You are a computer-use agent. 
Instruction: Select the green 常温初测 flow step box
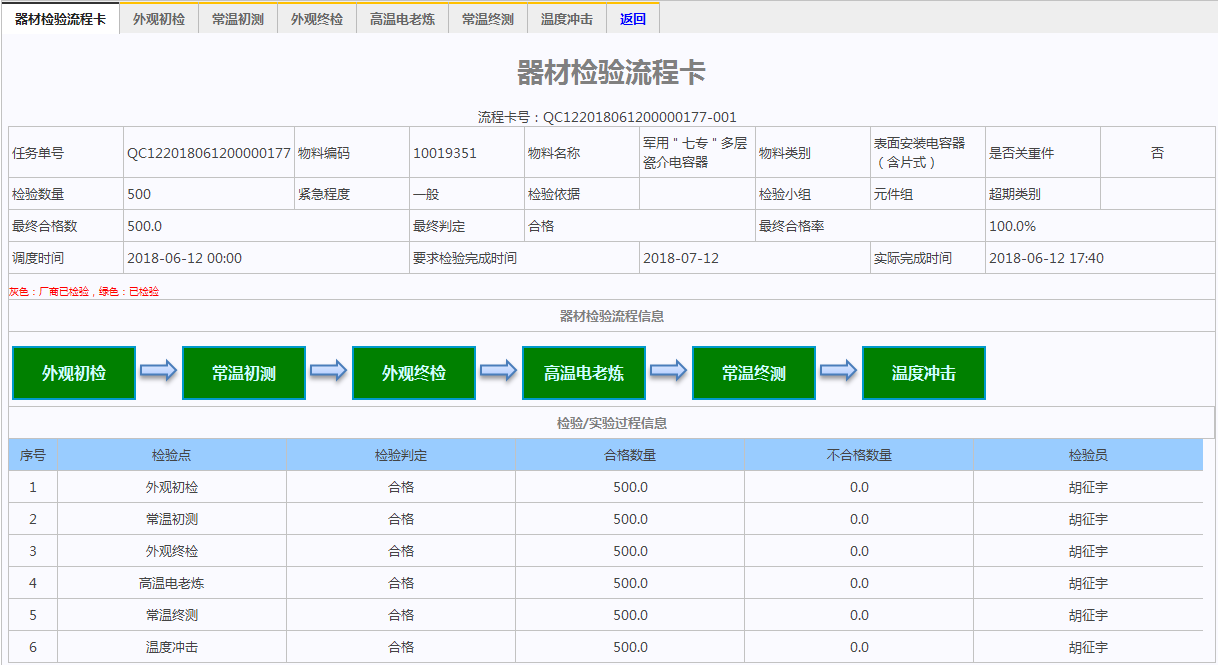244,373
